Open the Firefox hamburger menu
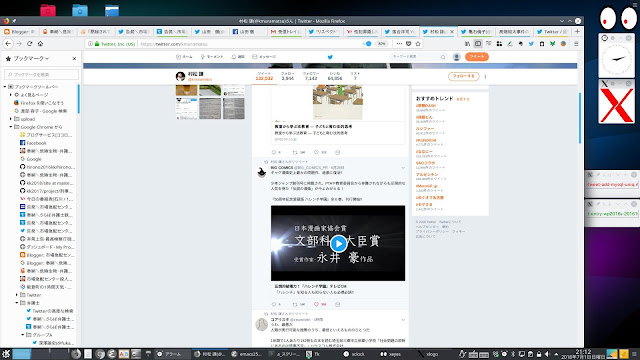 (576, 44)
